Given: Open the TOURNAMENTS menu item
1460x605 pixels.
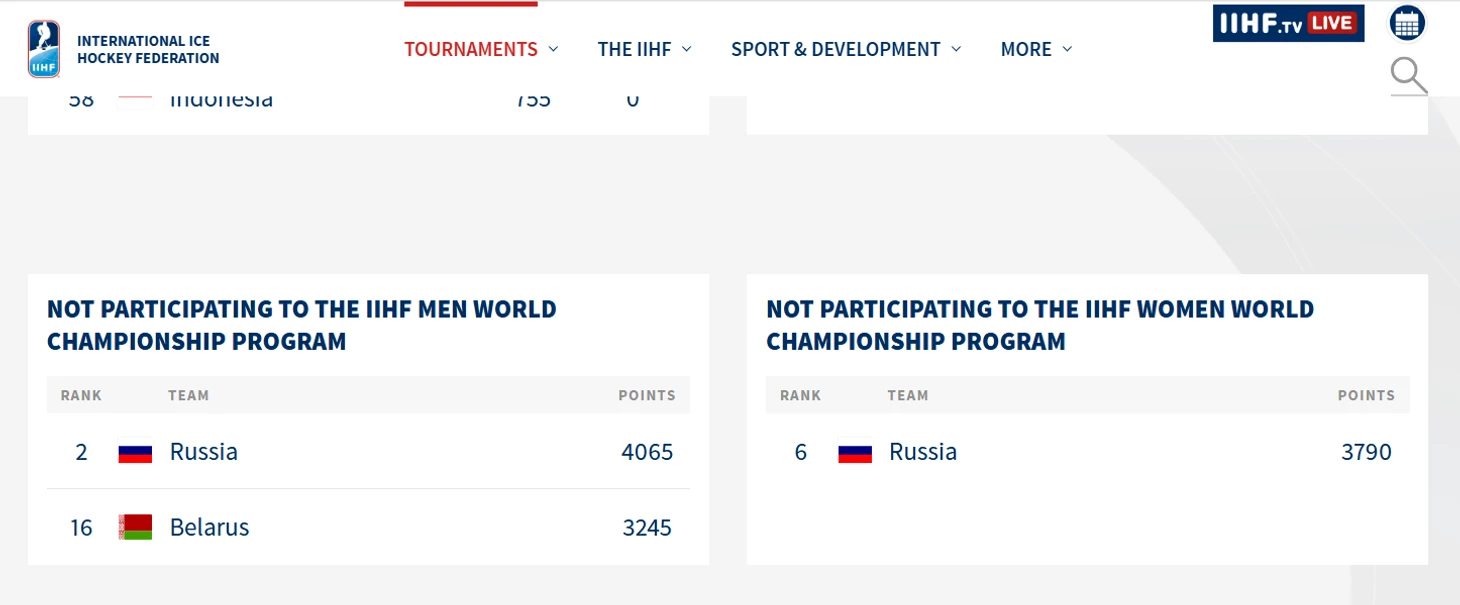Looking at the screenshot, I should (471, 49).
